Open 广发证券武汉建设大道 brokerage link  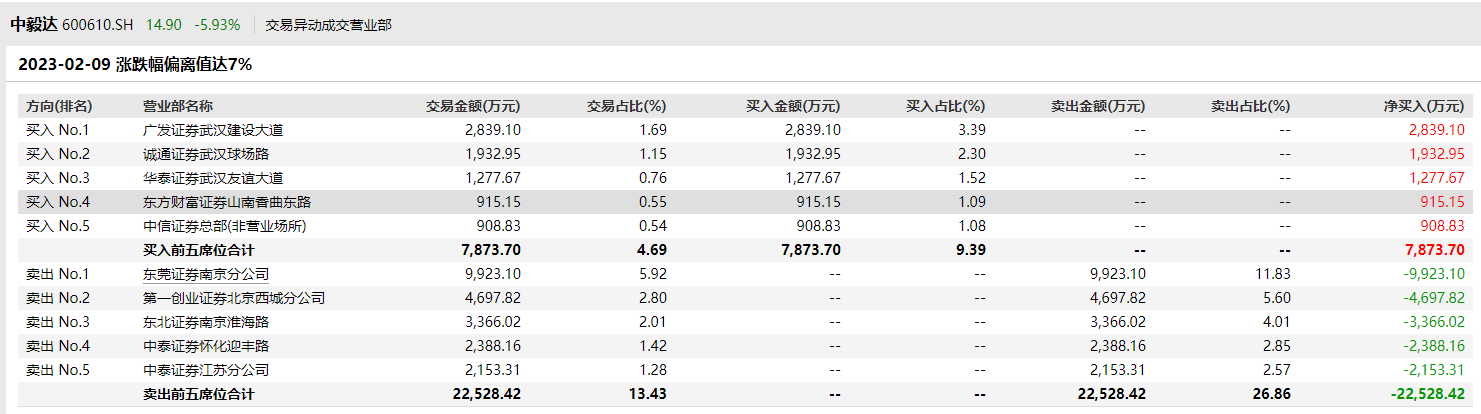[213, 130]
